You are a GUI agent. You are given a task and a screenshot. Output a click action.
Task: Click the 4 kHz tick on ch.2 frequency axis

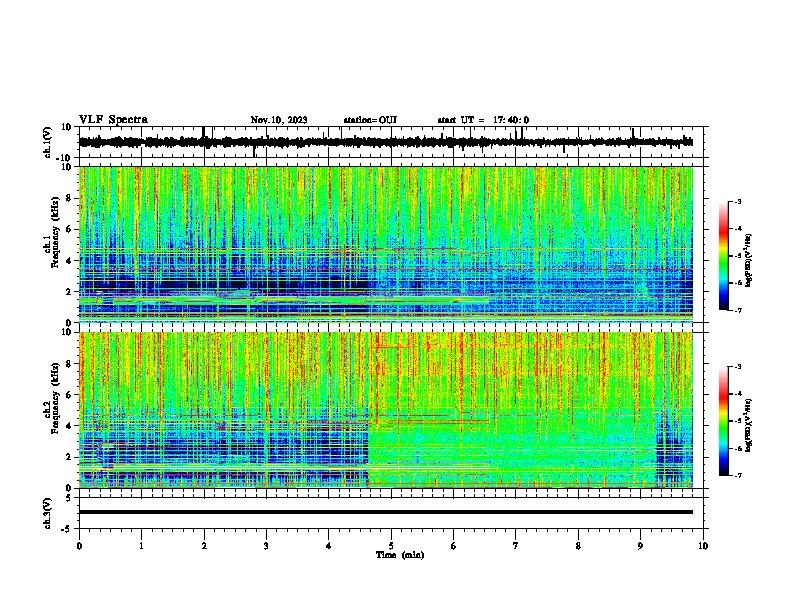69,426
